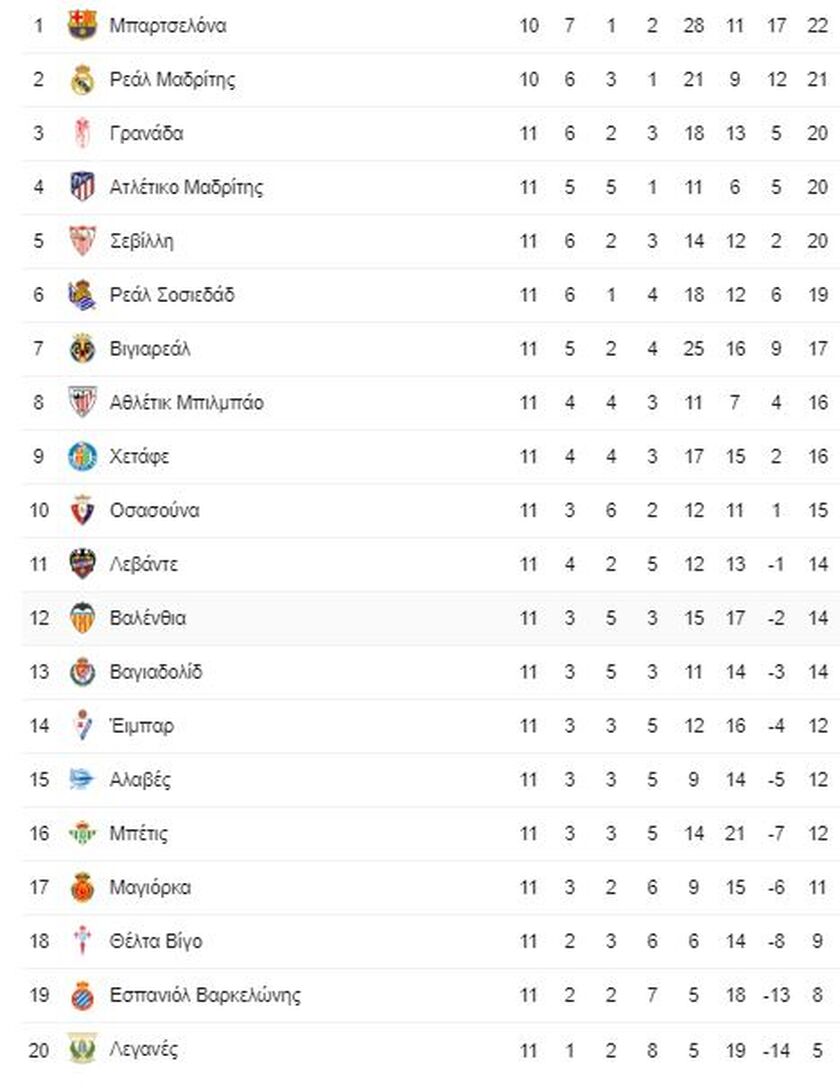Image resolution: width=840 pixels, height=1088 pixels.
Task: Open the Βαγιαδολίδ team link
Action: tap(156, 672)
